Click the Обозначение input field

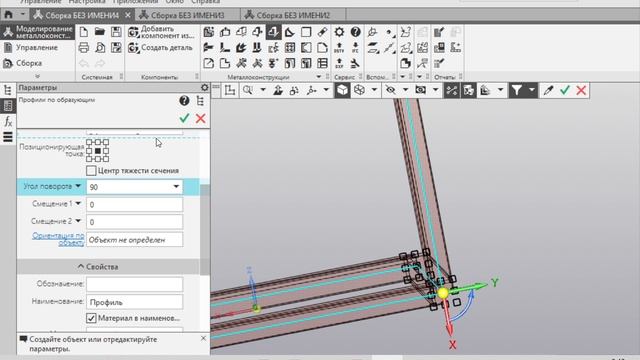[x=135, y=284]
